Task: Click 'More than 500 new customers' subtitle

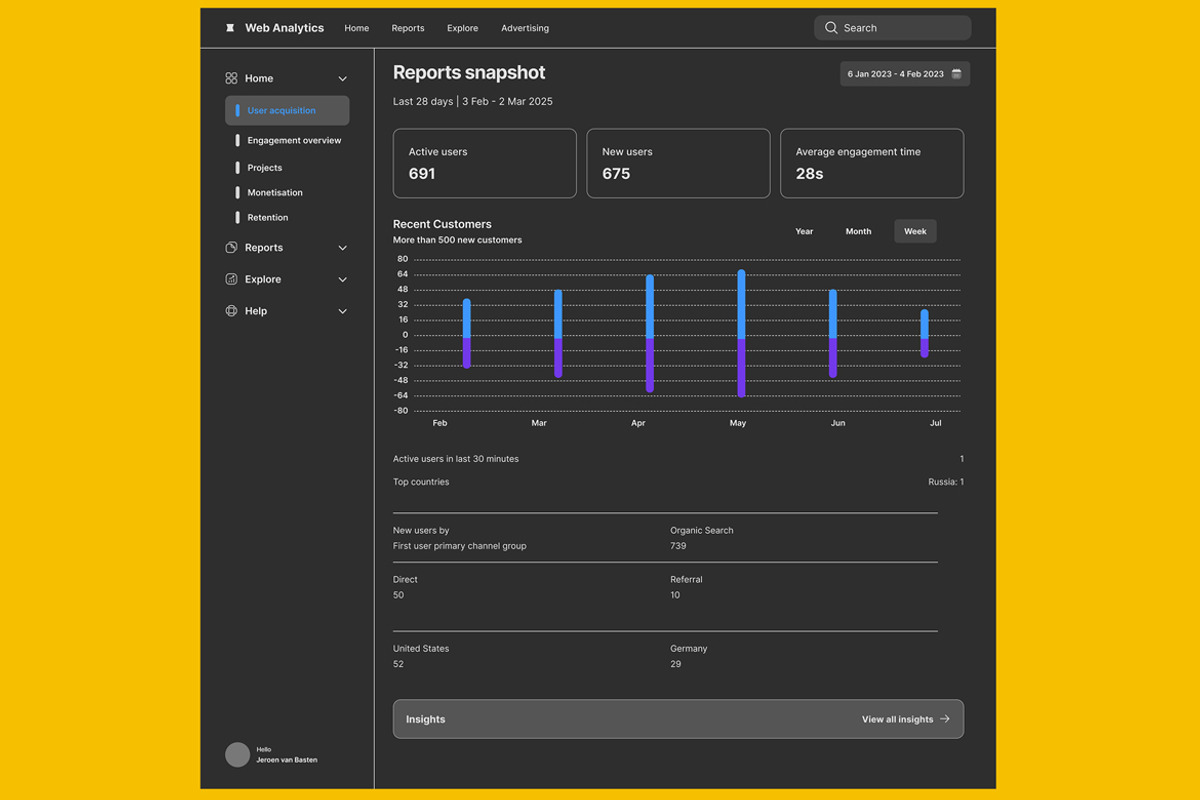Action: (457, 240)
